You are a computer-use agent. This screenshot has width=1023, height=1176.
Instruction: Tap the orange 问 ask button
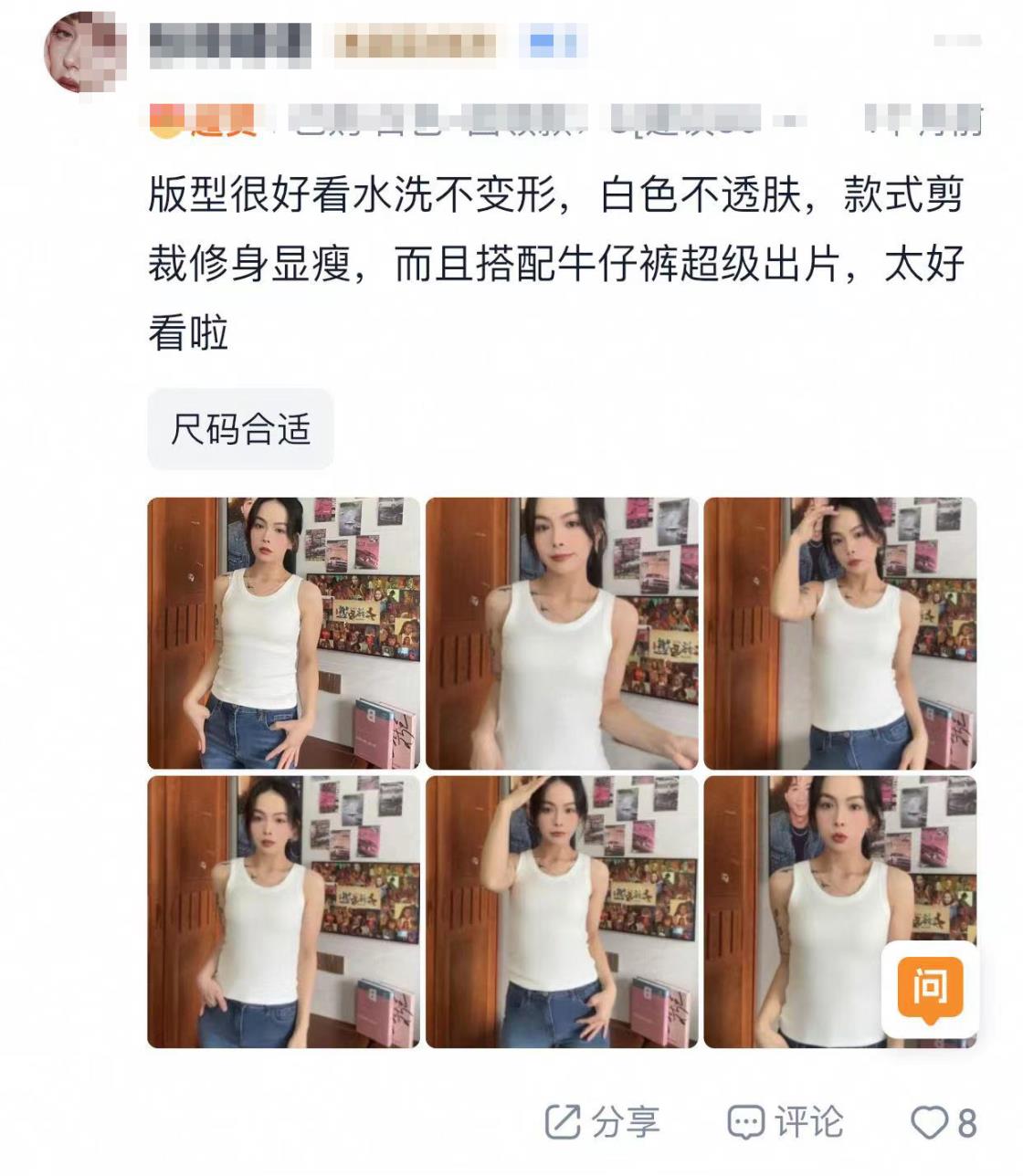(x=930, y=987)
